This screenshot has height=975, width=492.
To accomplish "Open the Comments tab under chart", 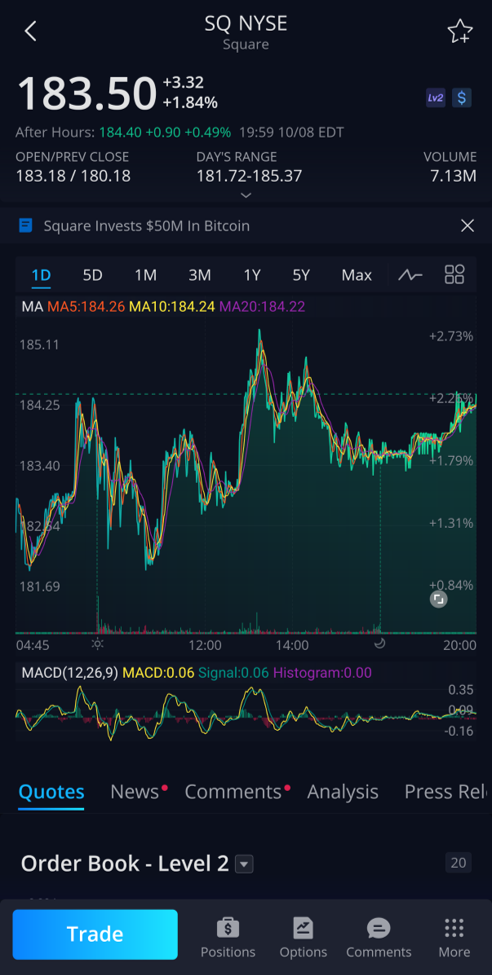I will click(x=233, y=792).
